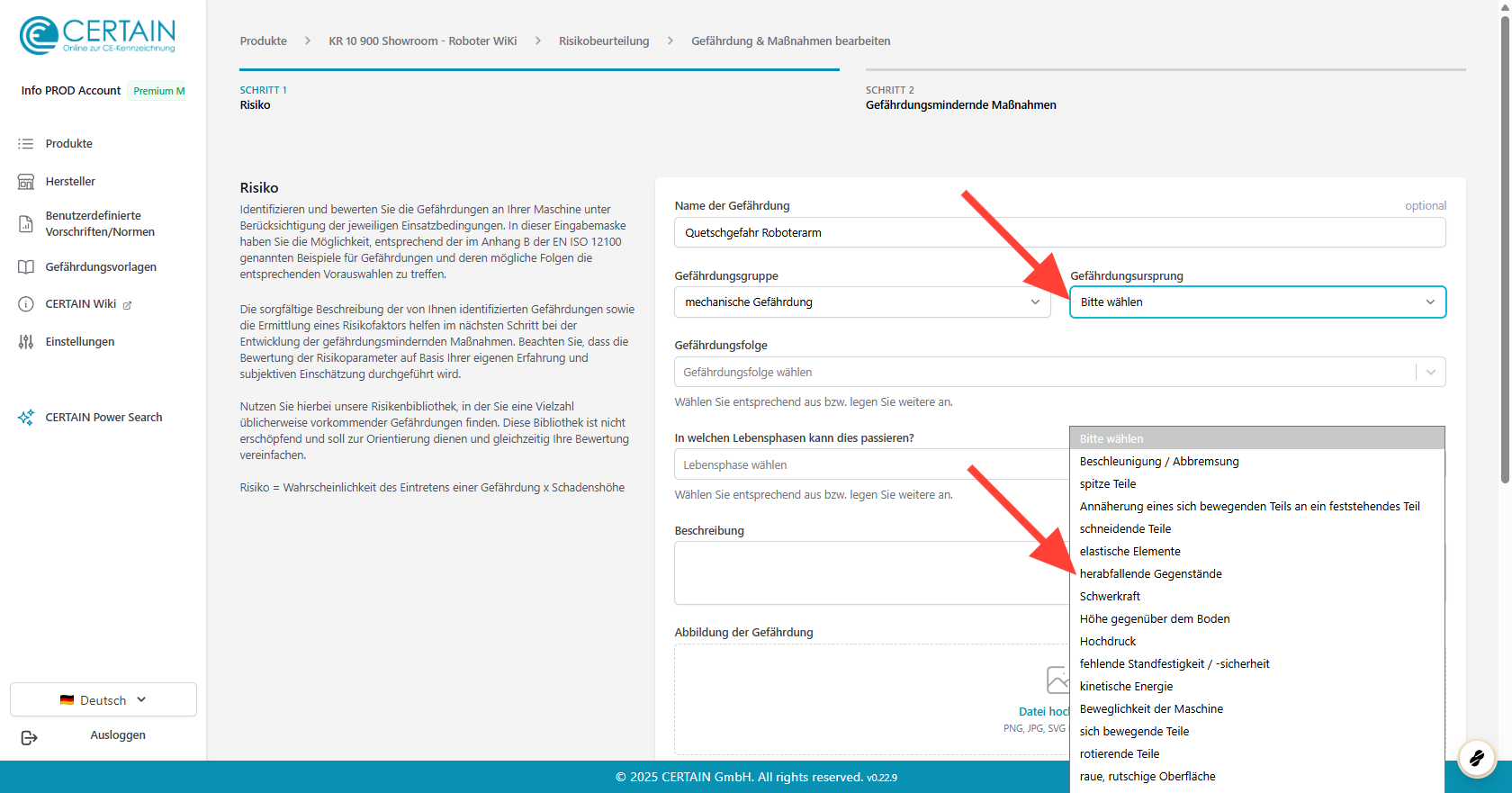This screenshot has width=1512, height=793.
Task: Click the floating help widget icon
Action: click(1477, 759)
